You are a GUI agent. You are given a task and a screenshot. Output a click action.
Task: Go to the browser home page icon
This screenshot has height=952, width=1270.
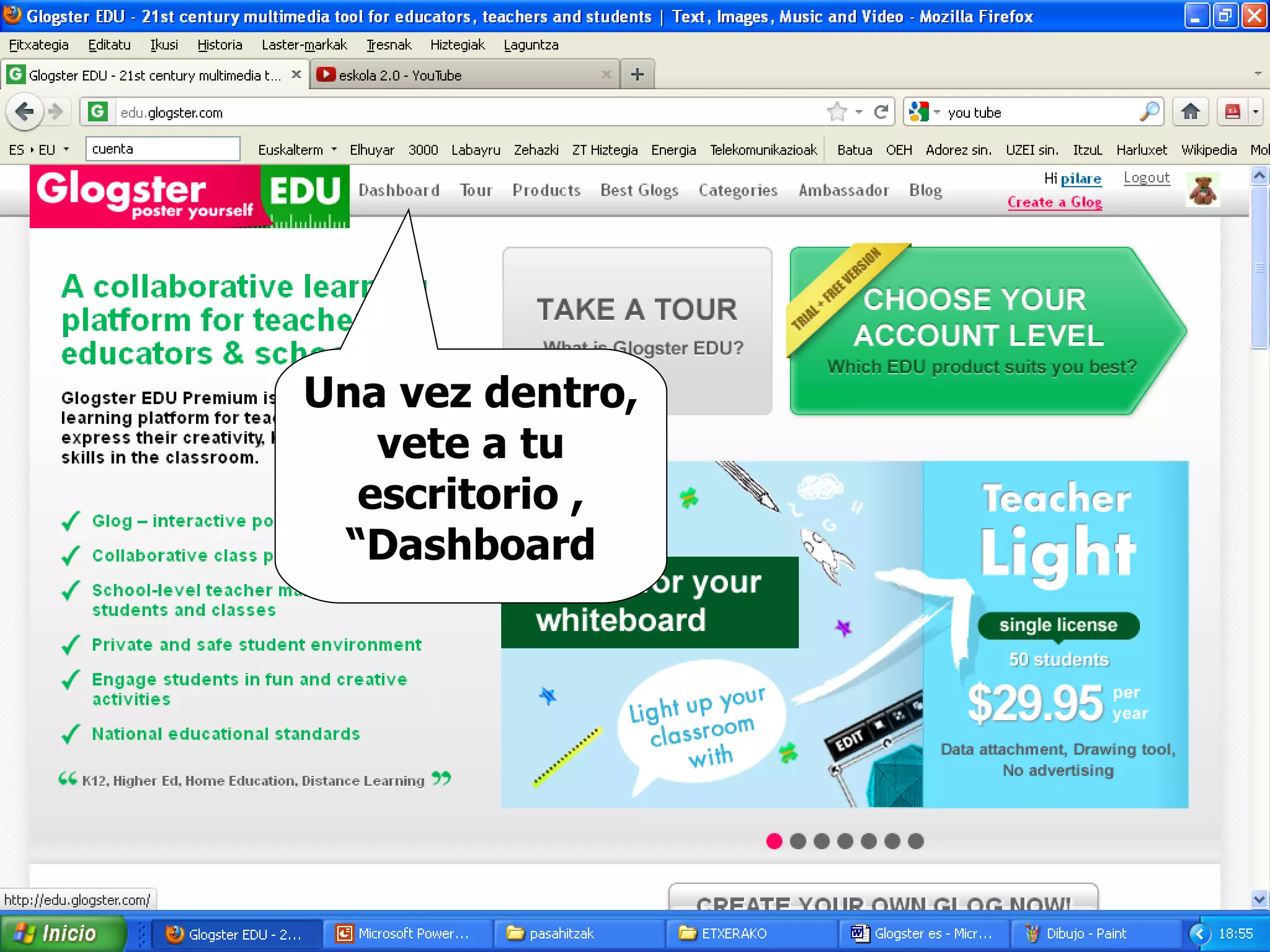1190,112
